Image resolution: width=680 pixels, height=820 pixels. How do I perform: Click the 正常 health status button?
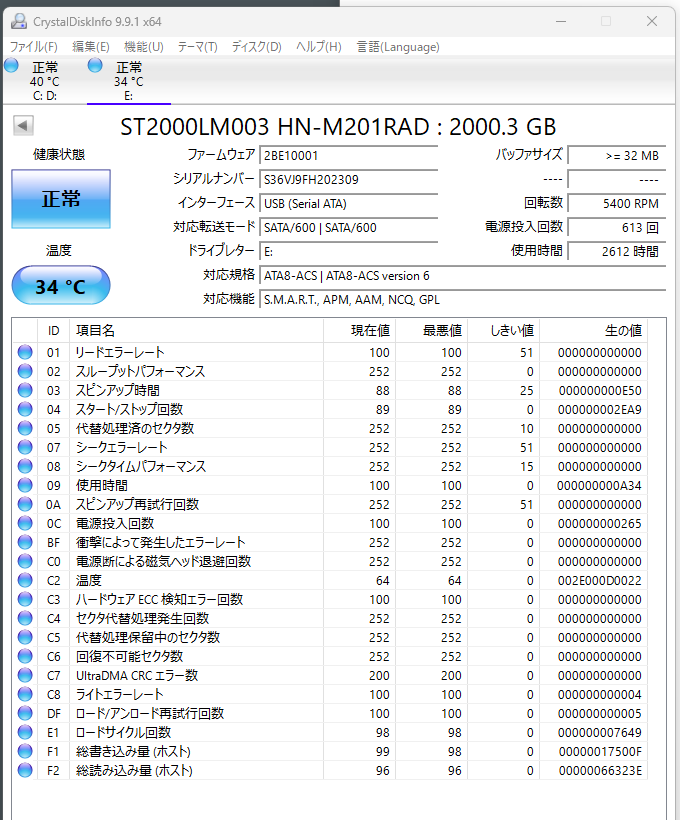61,199
